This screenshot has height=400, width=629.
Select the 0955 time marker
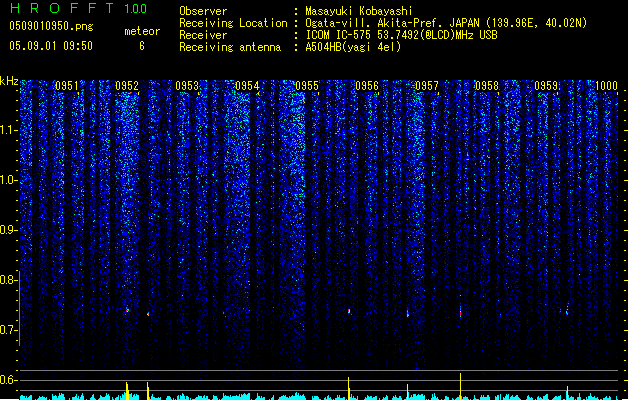307,86
